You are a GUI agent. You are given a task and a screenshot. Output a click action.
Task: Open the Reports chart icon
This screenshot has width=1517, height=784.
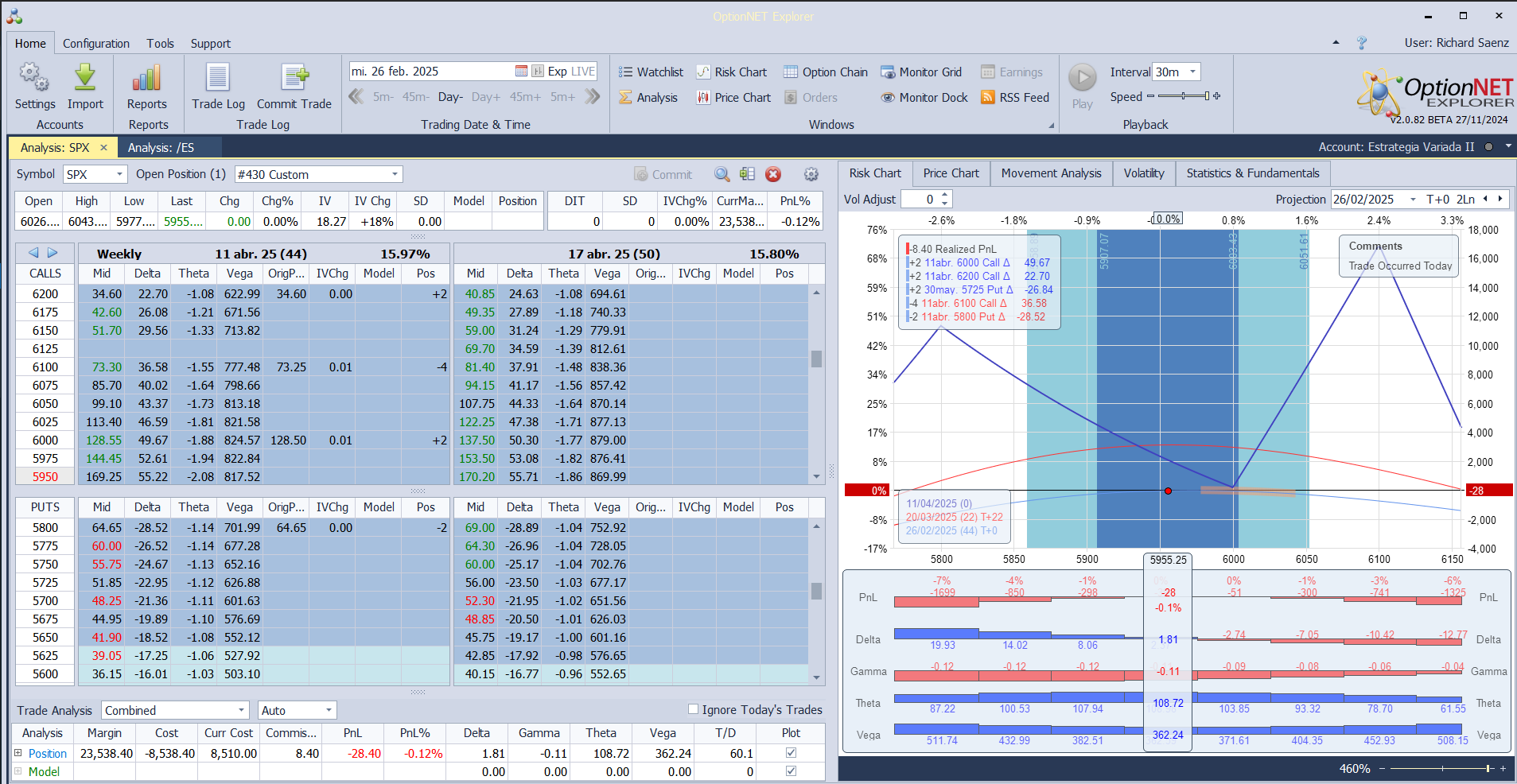pos(147,79)
